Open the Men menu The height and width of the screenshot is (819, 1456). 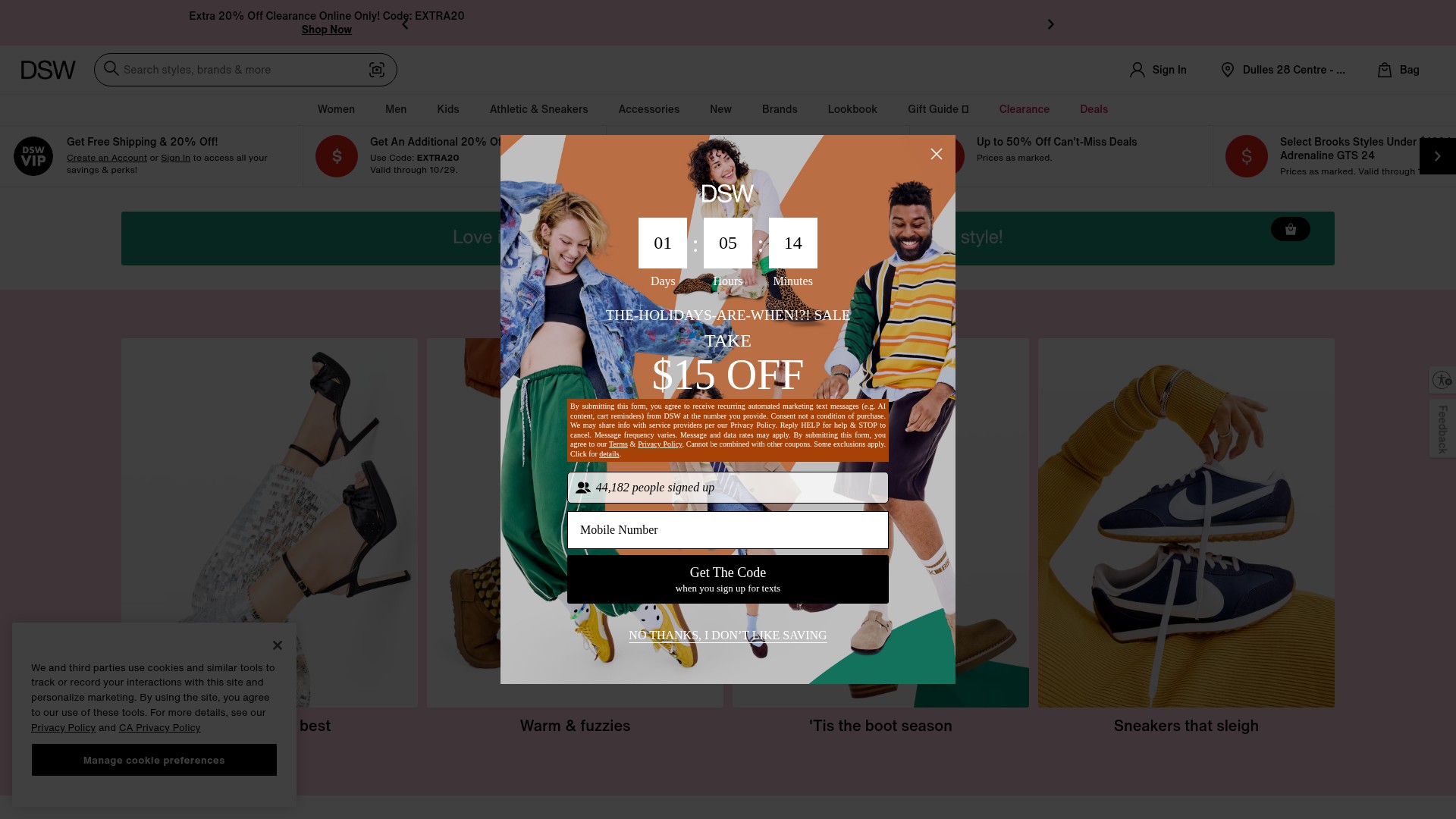click(396, 109)
